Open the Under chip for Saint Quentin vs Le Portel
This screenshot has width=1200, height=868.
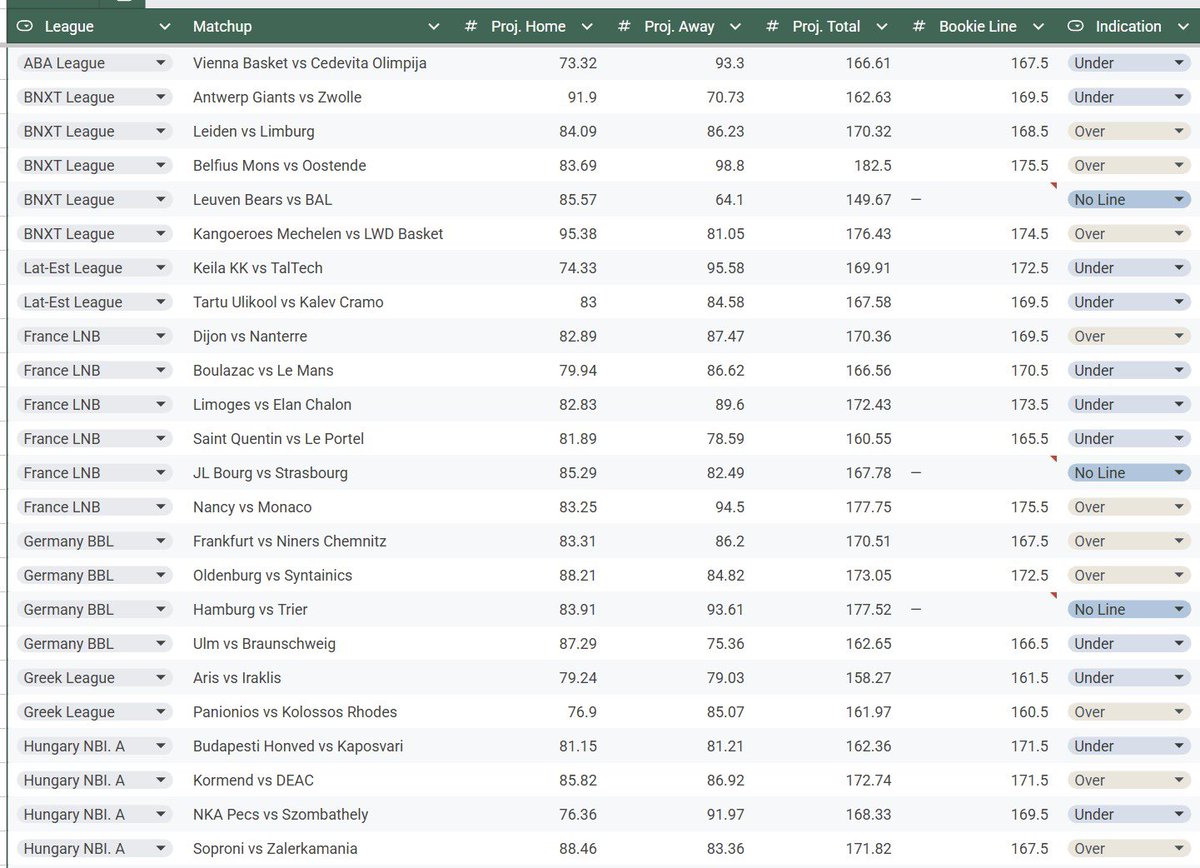[1128, 438]
